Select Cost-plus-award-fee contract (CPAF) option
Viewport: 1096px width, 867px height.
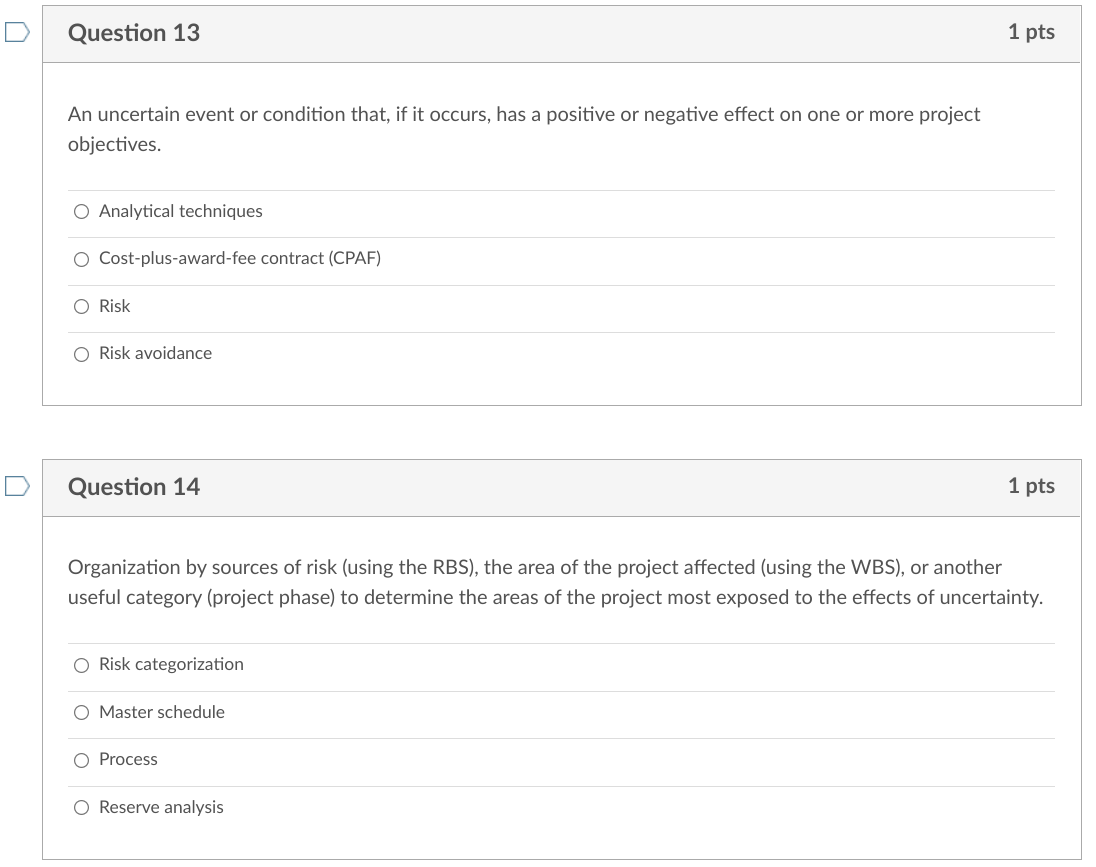tap(81, 258)
